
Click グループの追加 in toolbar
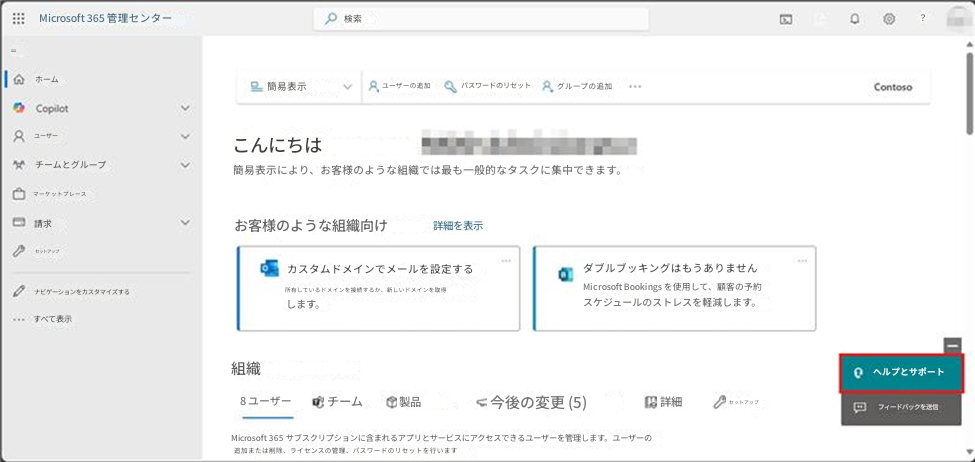click(577, 86)
